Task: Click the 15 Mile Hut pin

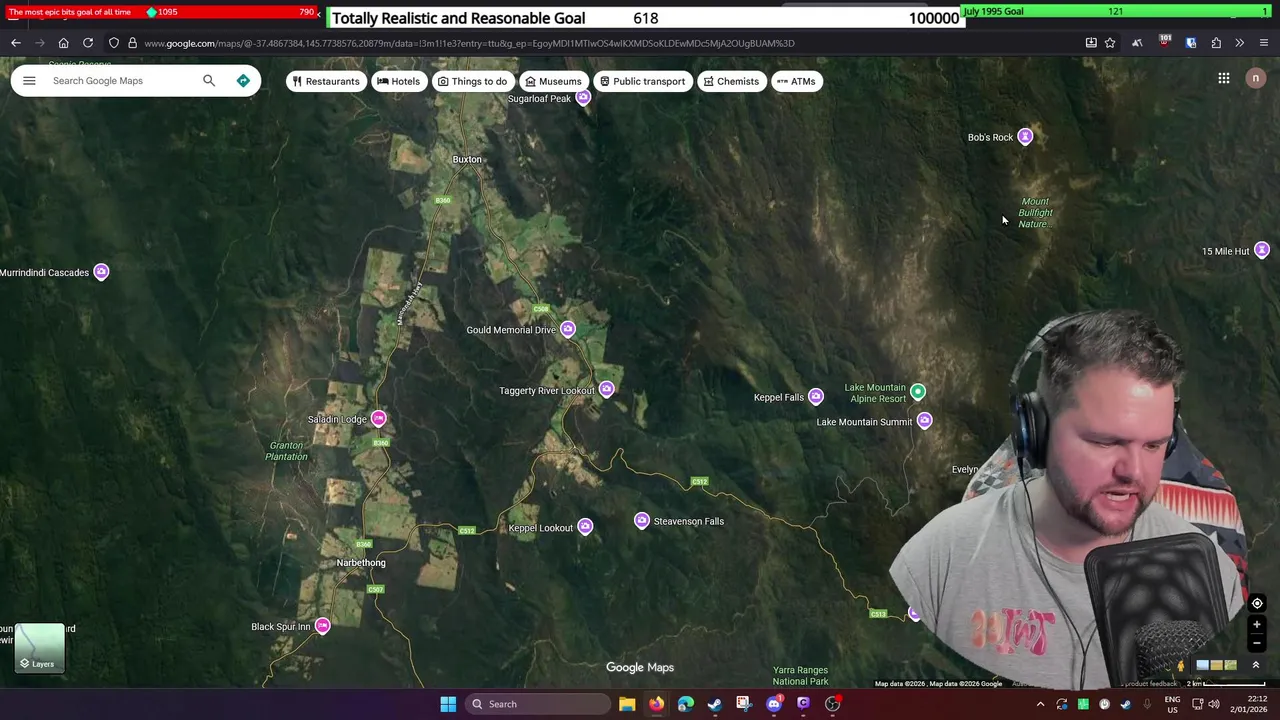Action: coord(1262,251)
